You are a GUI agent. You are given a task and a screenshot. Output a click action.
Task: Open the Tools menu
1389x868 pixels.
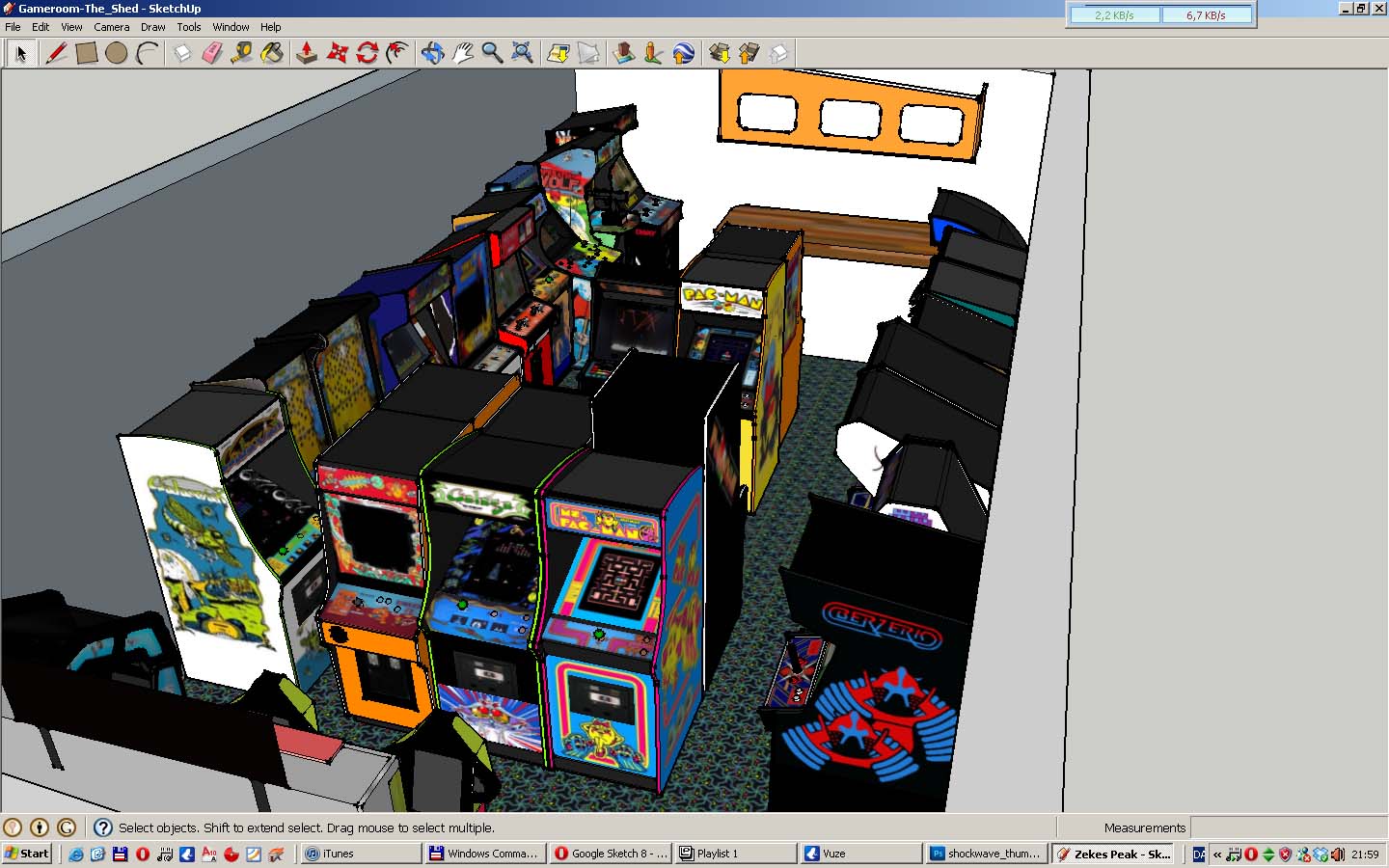189,27
